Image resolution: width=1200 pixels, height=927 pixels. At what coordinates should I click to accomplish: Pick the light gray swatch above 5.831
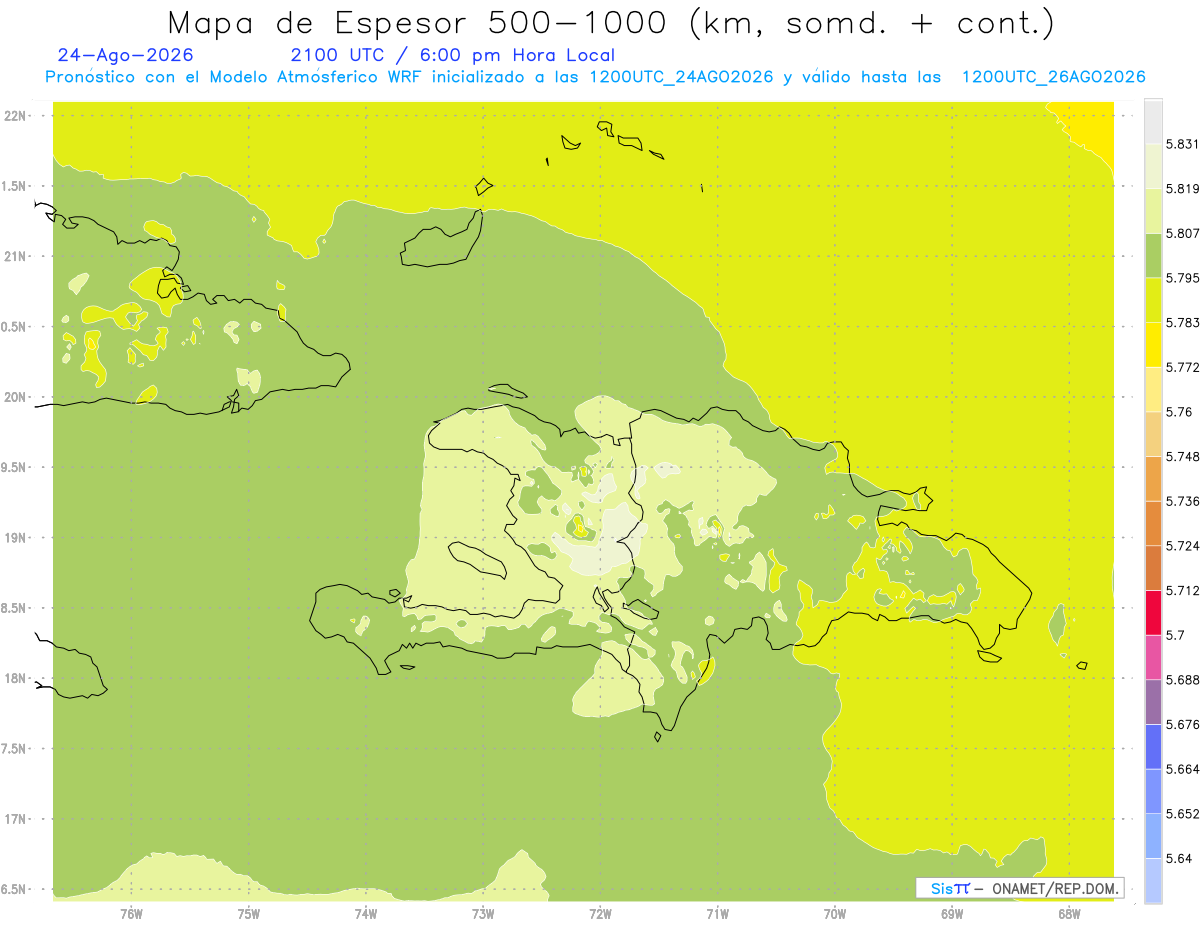click(x=1153, y=121)
